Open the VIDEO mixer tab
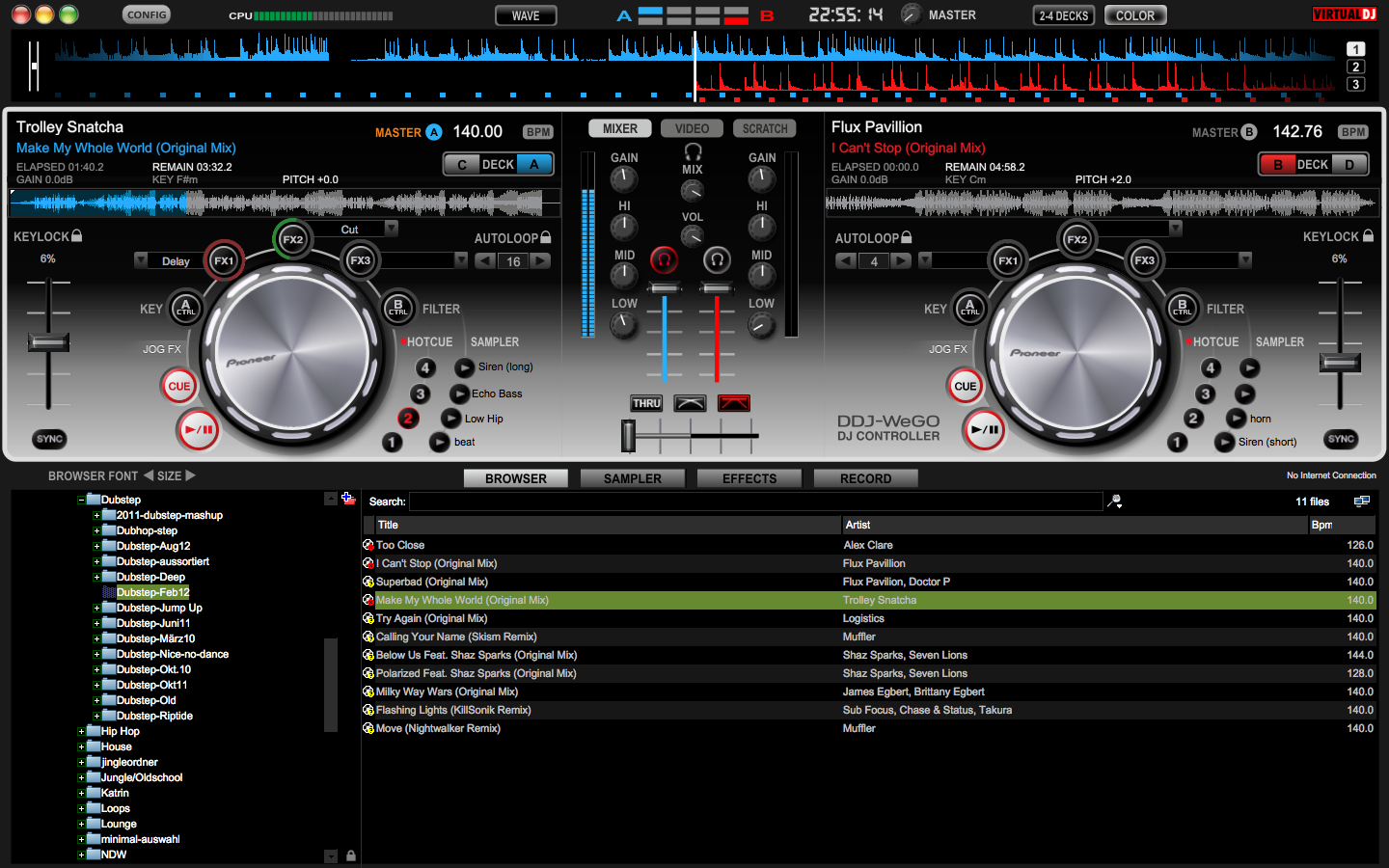 point(692,128)
